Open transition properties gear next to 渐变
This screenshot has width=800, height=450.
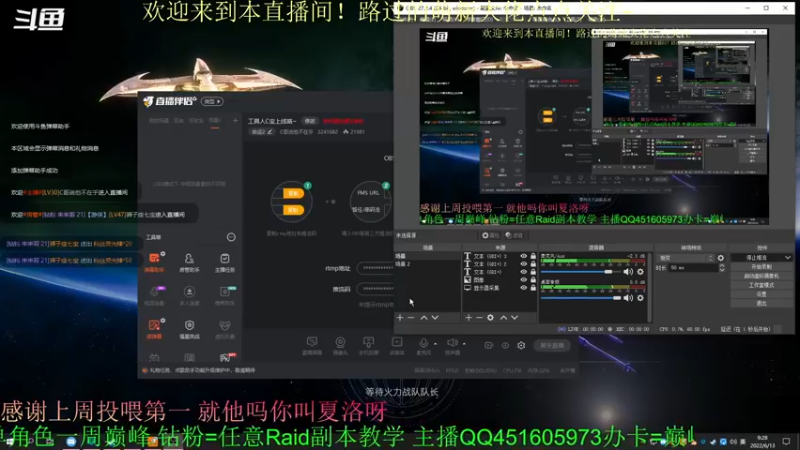pos(720,258)
